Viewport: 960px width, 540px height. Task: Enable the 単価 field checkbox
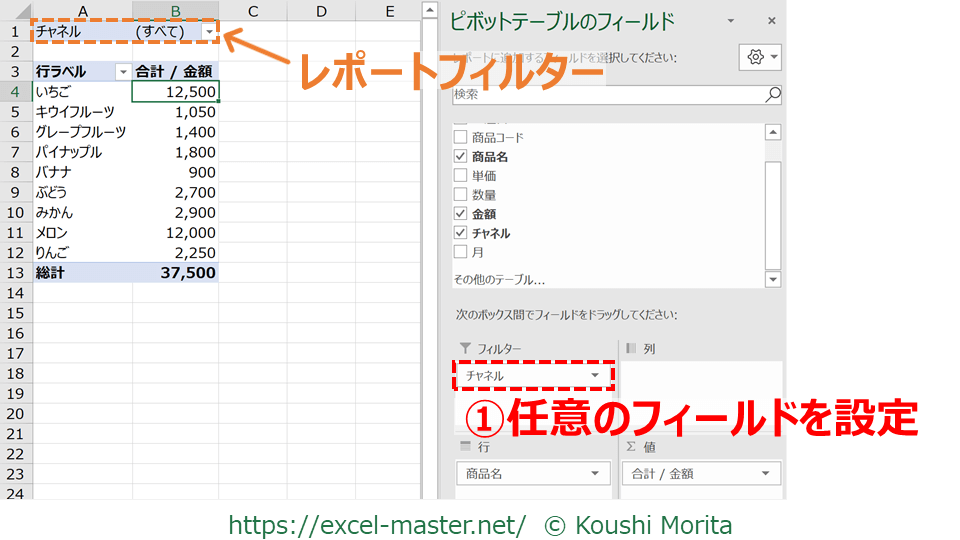pos(460,175)
